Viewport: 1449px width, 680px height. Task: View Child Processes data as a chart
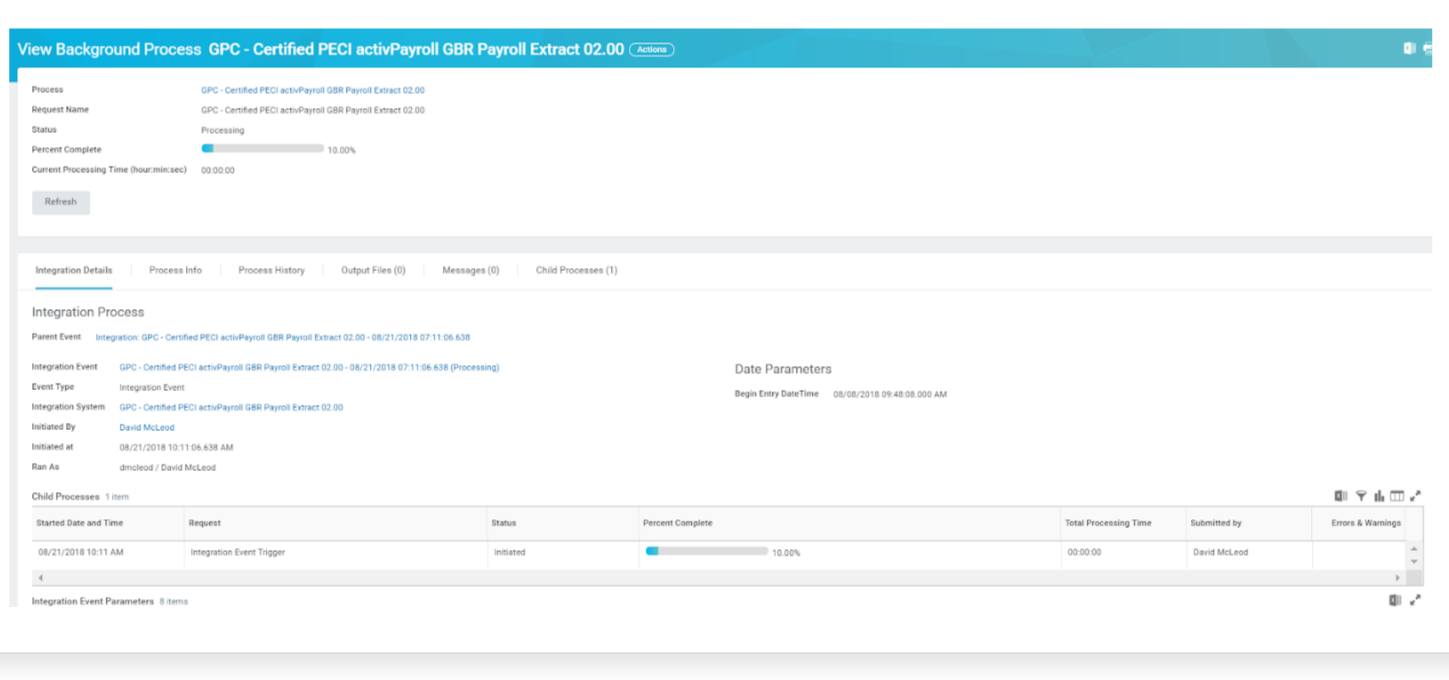(1380, 495)
